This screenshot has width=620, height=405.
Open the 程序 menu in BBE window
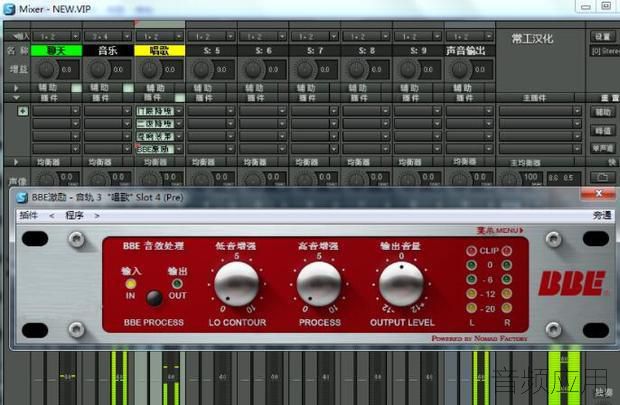[74, 216]
